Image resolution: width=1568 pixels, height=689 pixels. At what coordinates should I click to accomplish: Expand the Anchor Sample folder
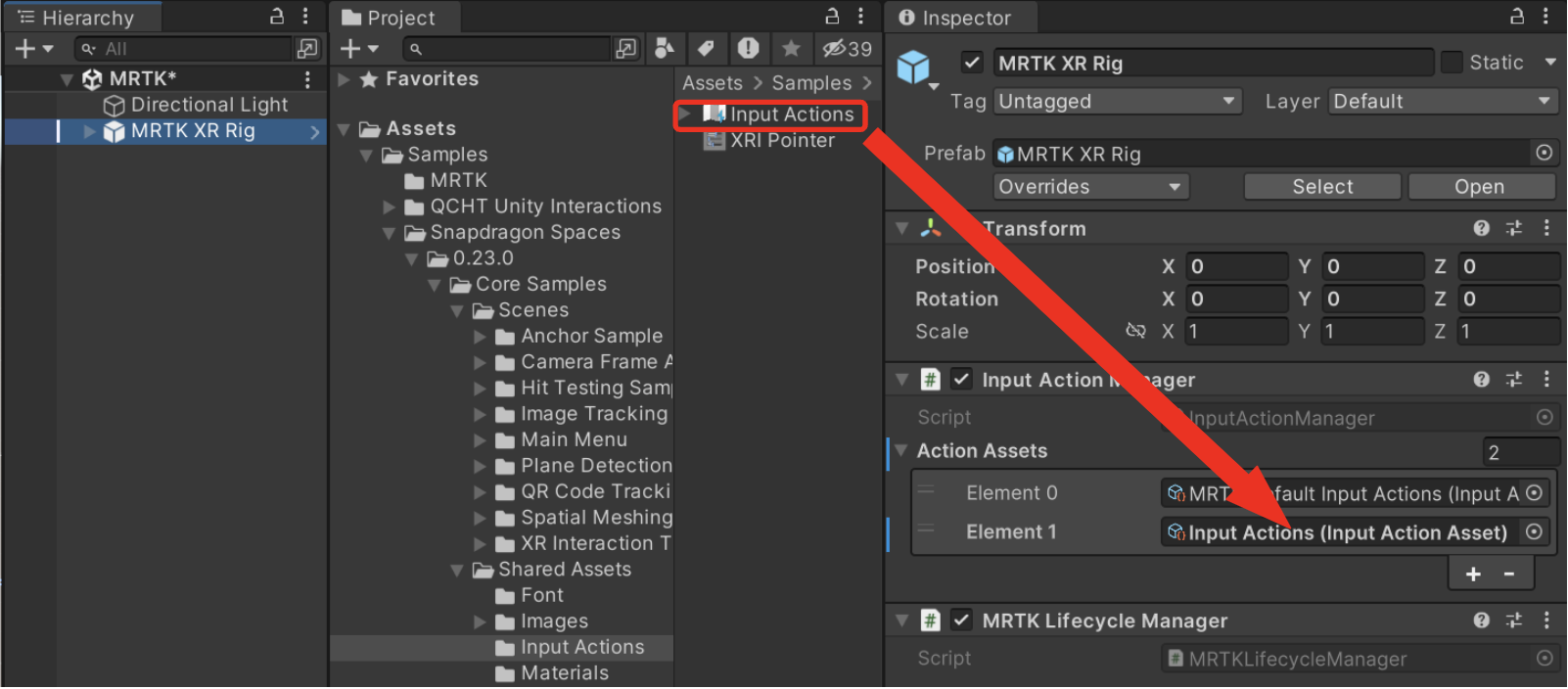tap(480, 337)
